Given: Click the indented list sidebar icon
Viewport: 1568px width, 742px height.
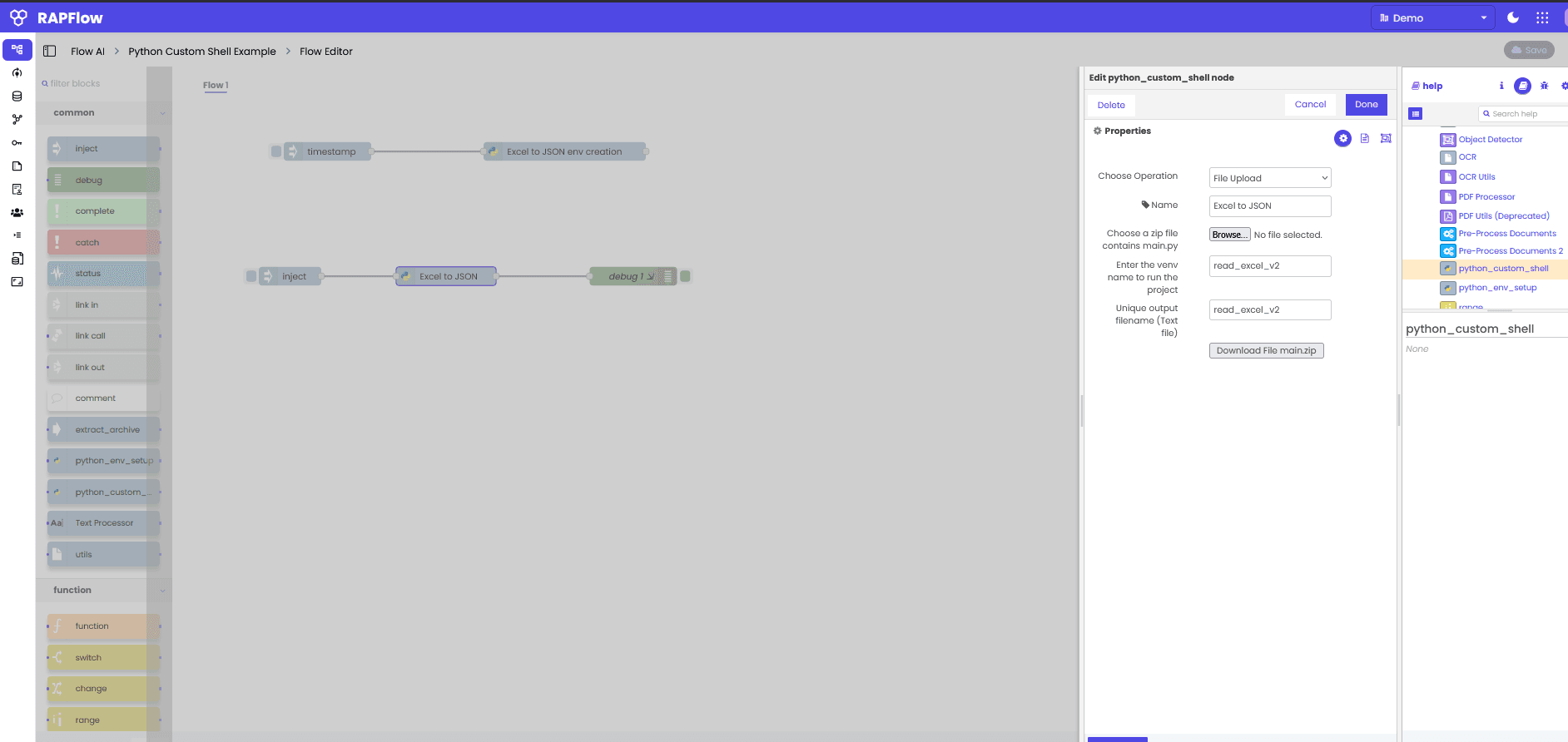Looking at the screenshot, I should (x=17, y=235).
